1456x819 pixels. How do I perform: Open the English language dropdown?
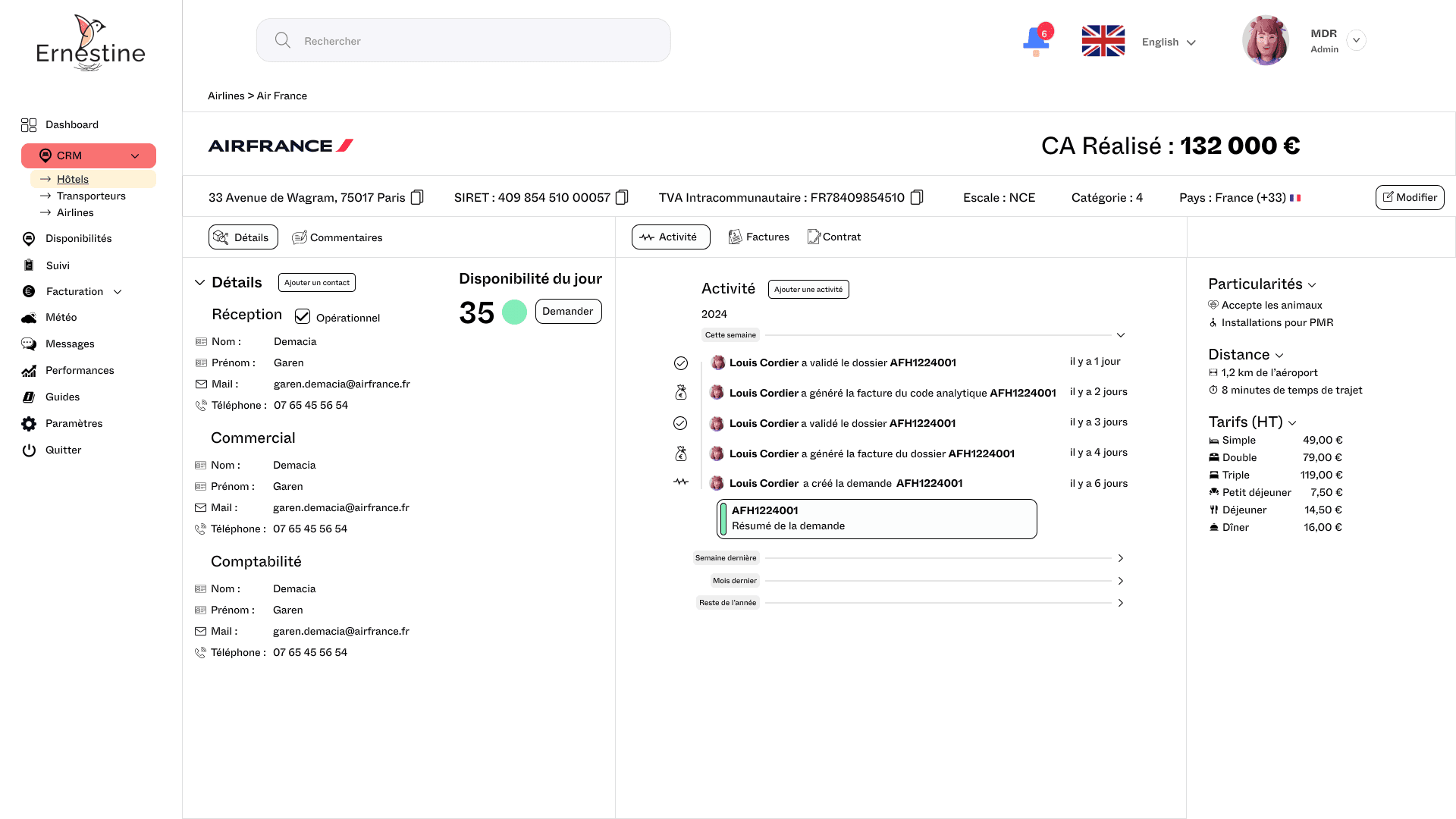pyautogui.click(x=1169, y=42)
